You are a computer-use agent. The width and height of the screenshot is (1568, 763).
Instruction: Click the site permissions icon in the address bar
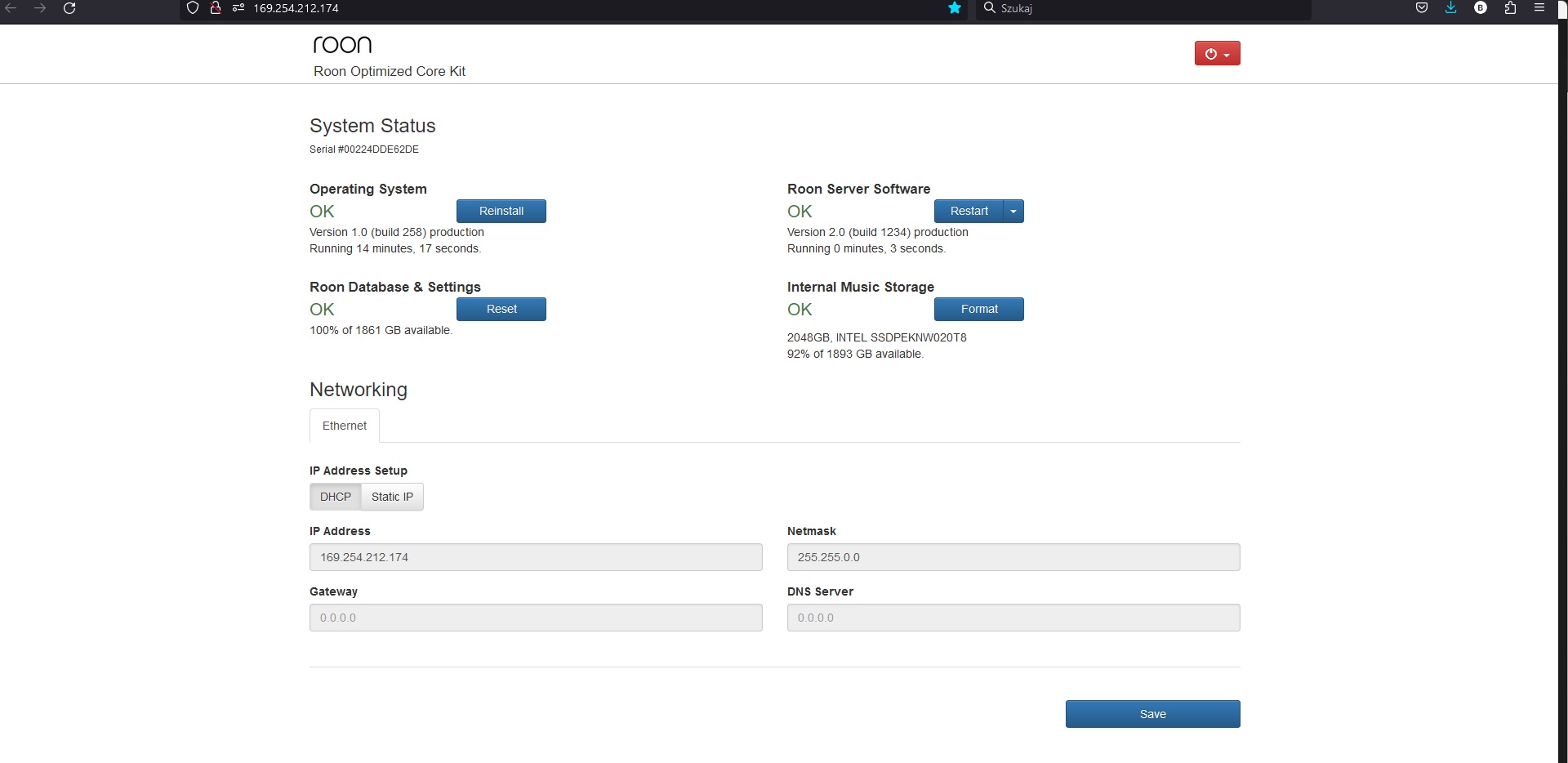point(238,8)
